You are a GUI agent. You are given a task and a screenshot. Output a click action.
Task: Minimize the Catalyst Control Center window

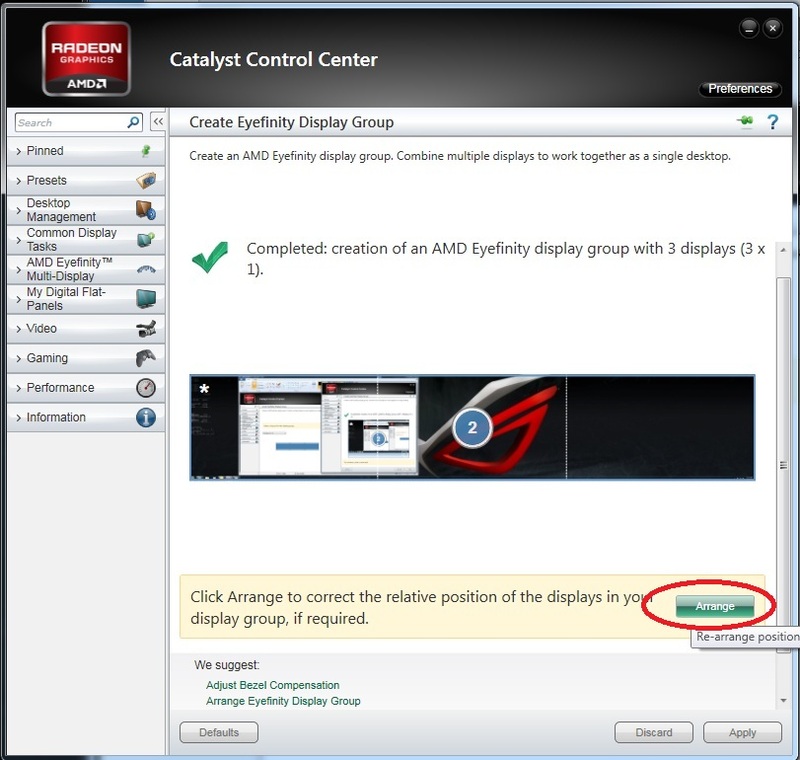pos(748,29)
